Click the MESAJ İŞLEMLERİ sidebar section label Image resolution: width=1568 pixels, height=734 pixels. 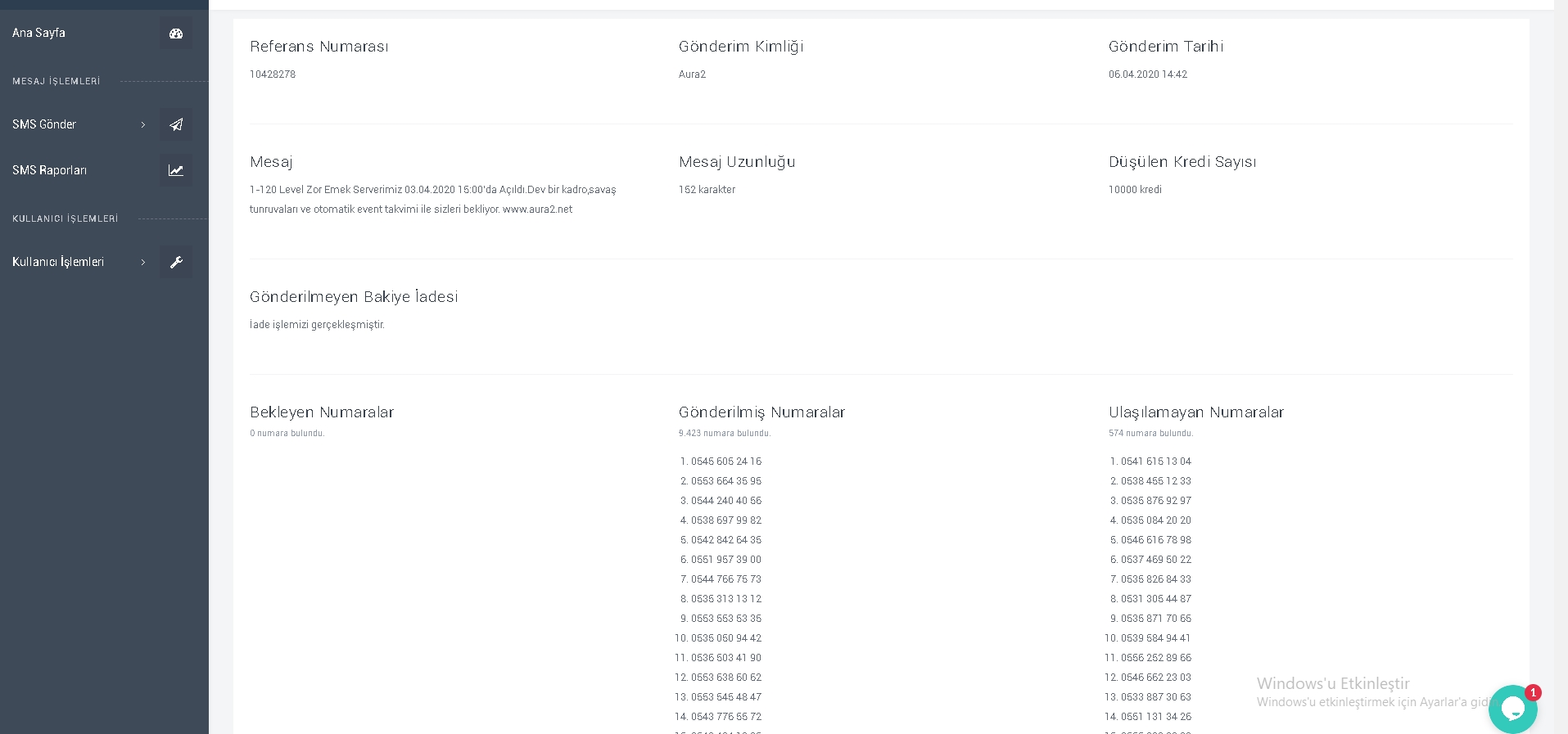pyautogui.click(x=56, y=82)
